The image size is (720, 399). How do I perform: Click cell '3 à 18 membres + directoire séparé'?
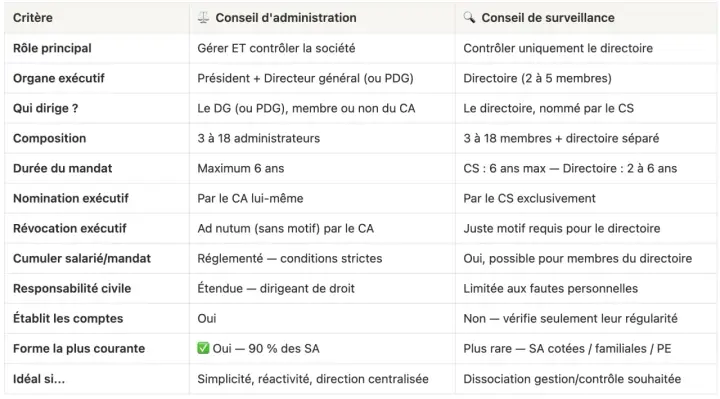tap(561, 138)
